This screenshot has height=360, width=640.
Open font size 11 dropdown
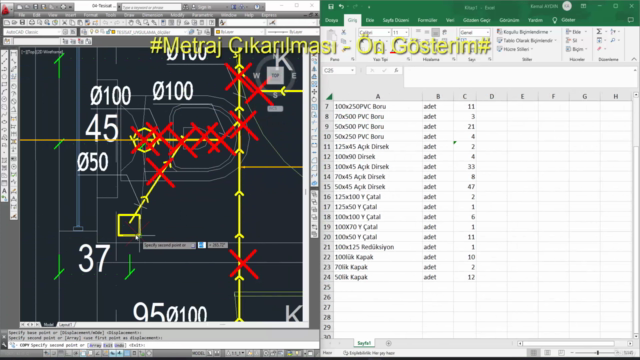click(406, 33)
